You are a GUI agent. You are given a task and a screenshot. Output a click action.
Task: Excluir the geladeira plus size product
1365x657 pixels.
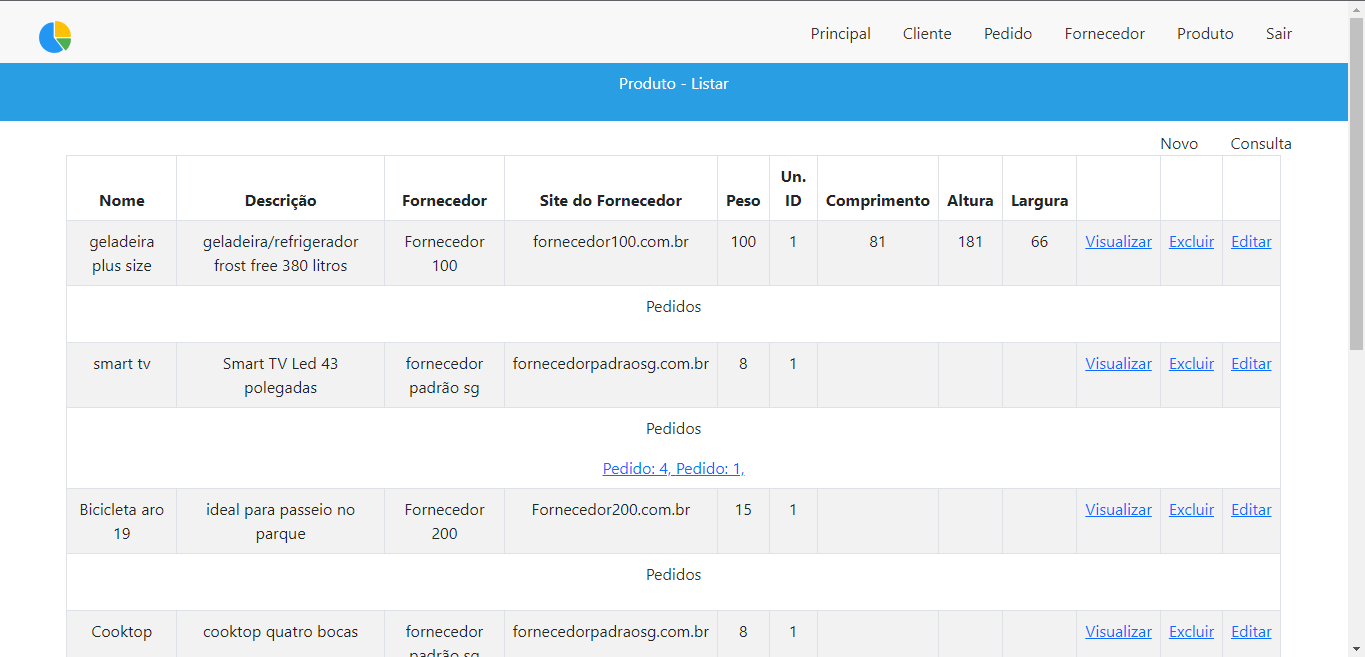coord(1191,241)
